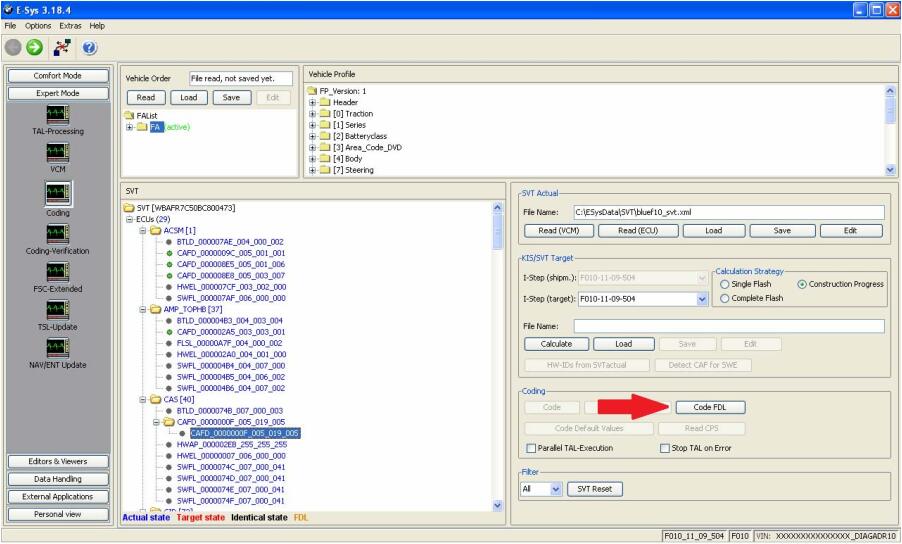Click the CAS [40] folder icon
This screenshot has width=902, height=544.
pos(155,400)
